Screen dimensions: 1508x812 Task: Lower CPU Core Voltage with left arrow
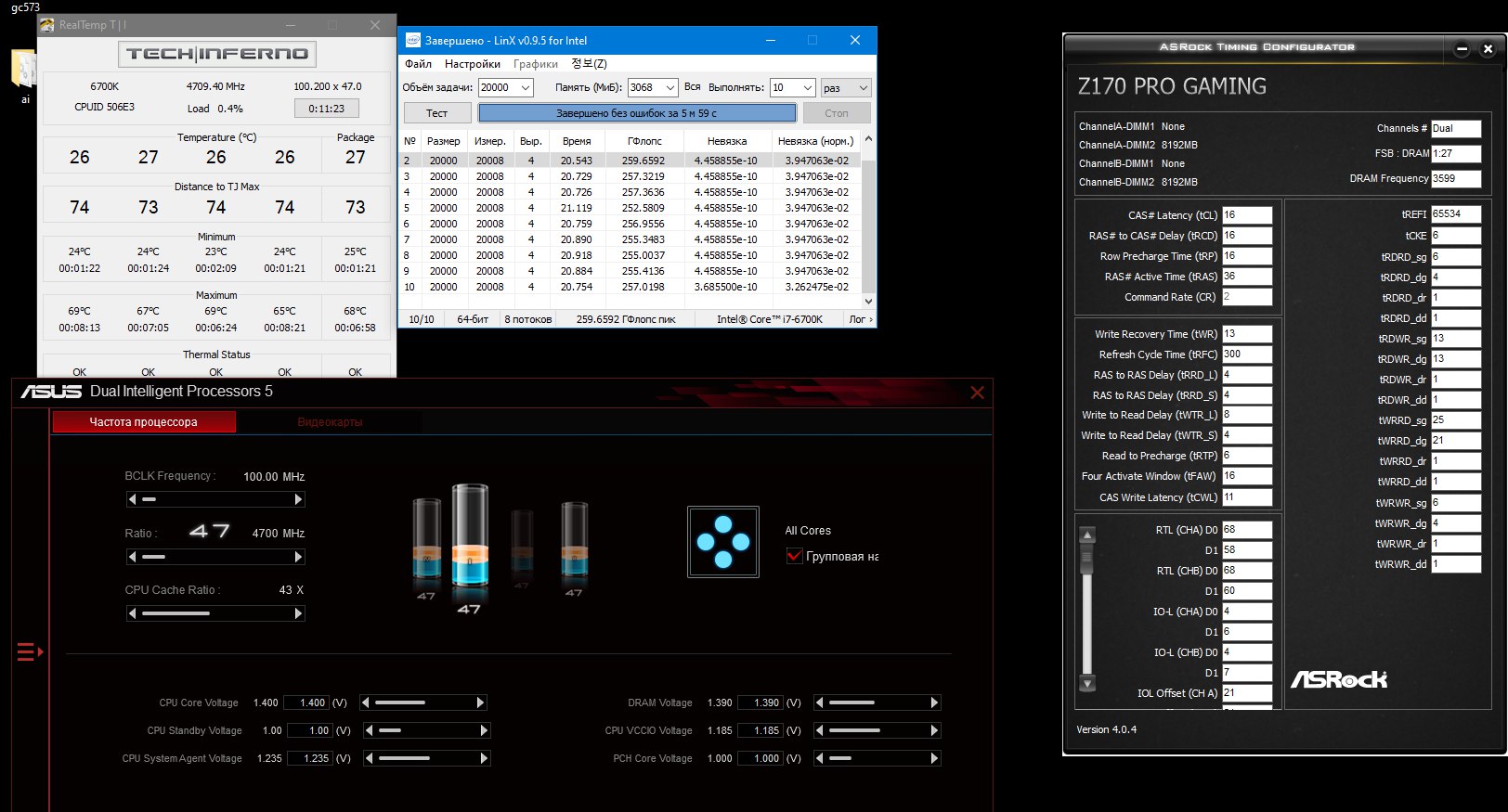(366, 702)
